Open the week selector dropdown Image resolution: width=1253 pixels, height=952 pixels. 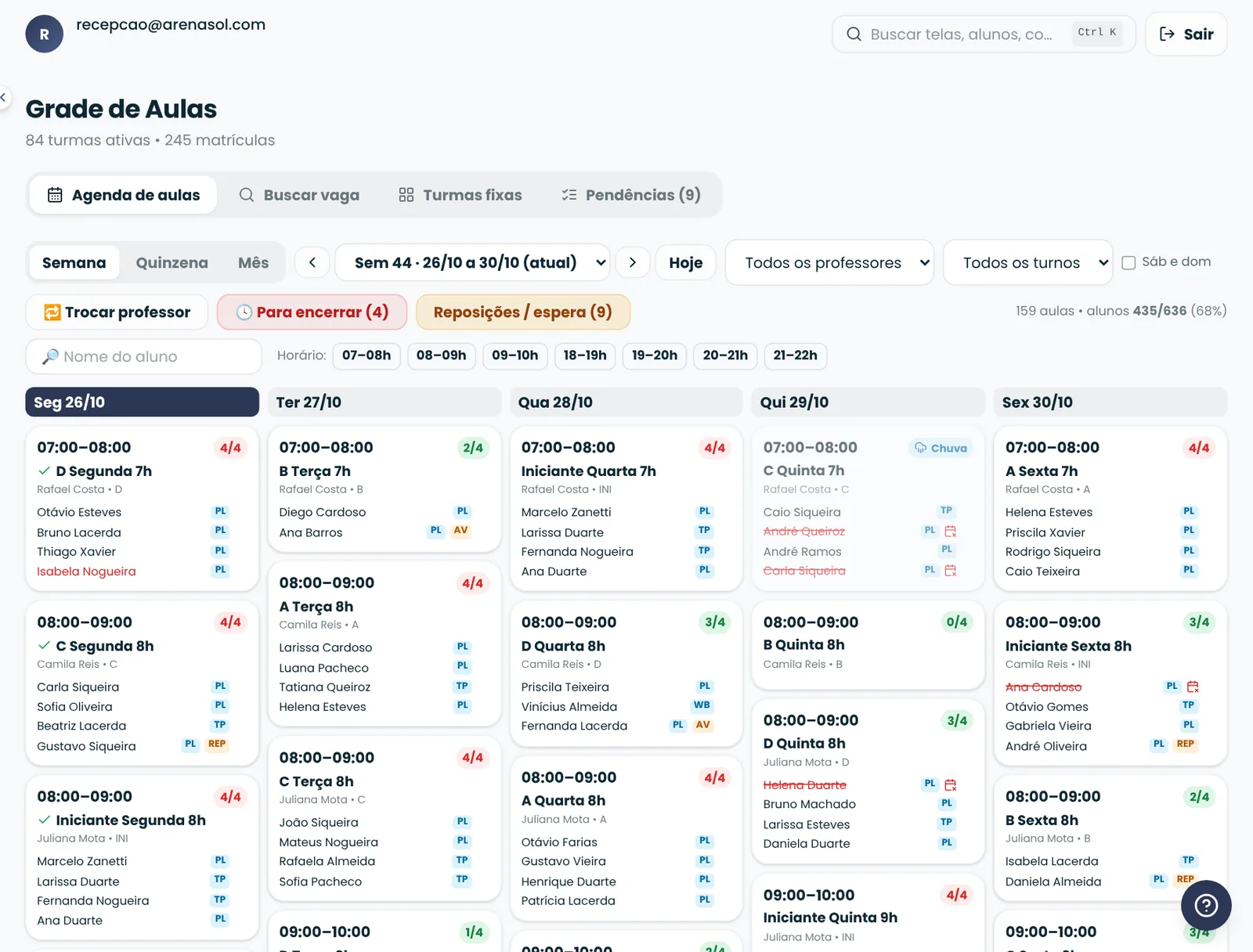472,262
